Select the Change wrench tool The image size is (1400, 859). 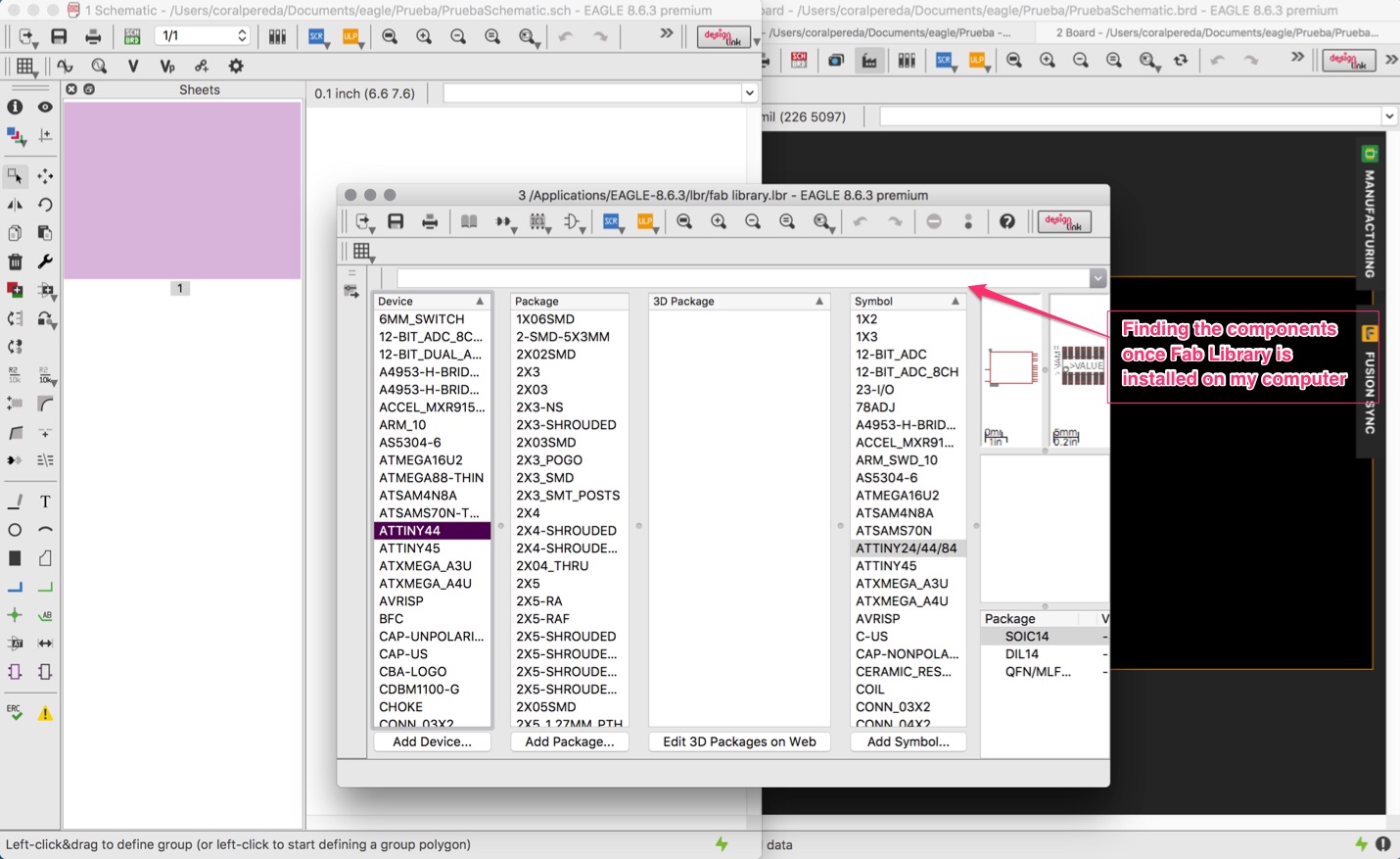coord(45,262)
